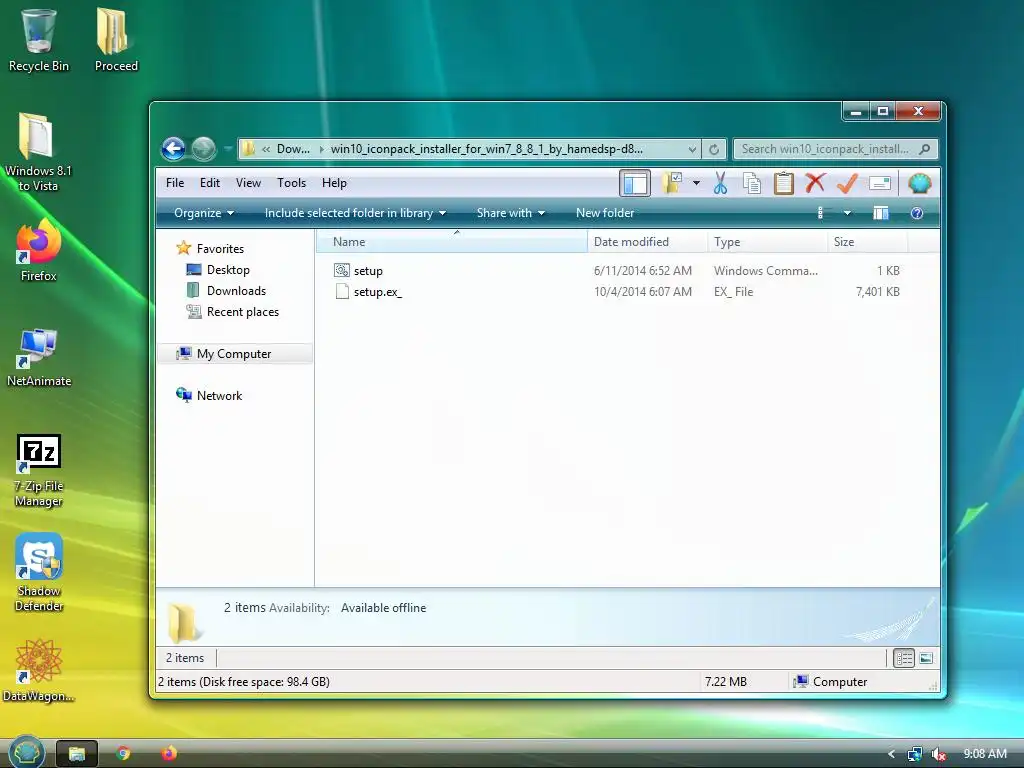Screen dimensions: 1024x768
Task: Click the Copy icon in the toolbar
Action: coord(752,184)
